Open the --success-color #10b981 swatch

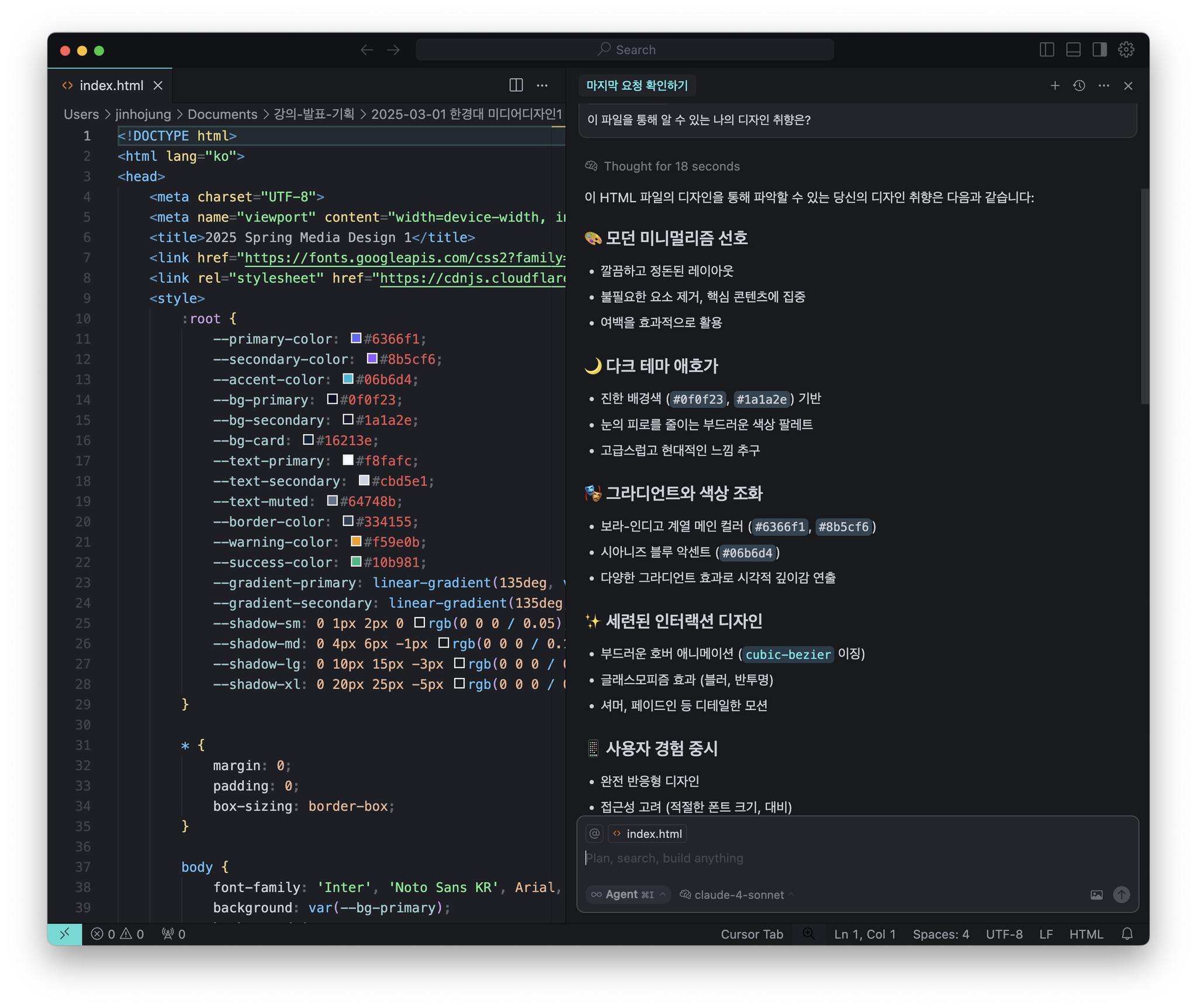click(x=356, y=562)
